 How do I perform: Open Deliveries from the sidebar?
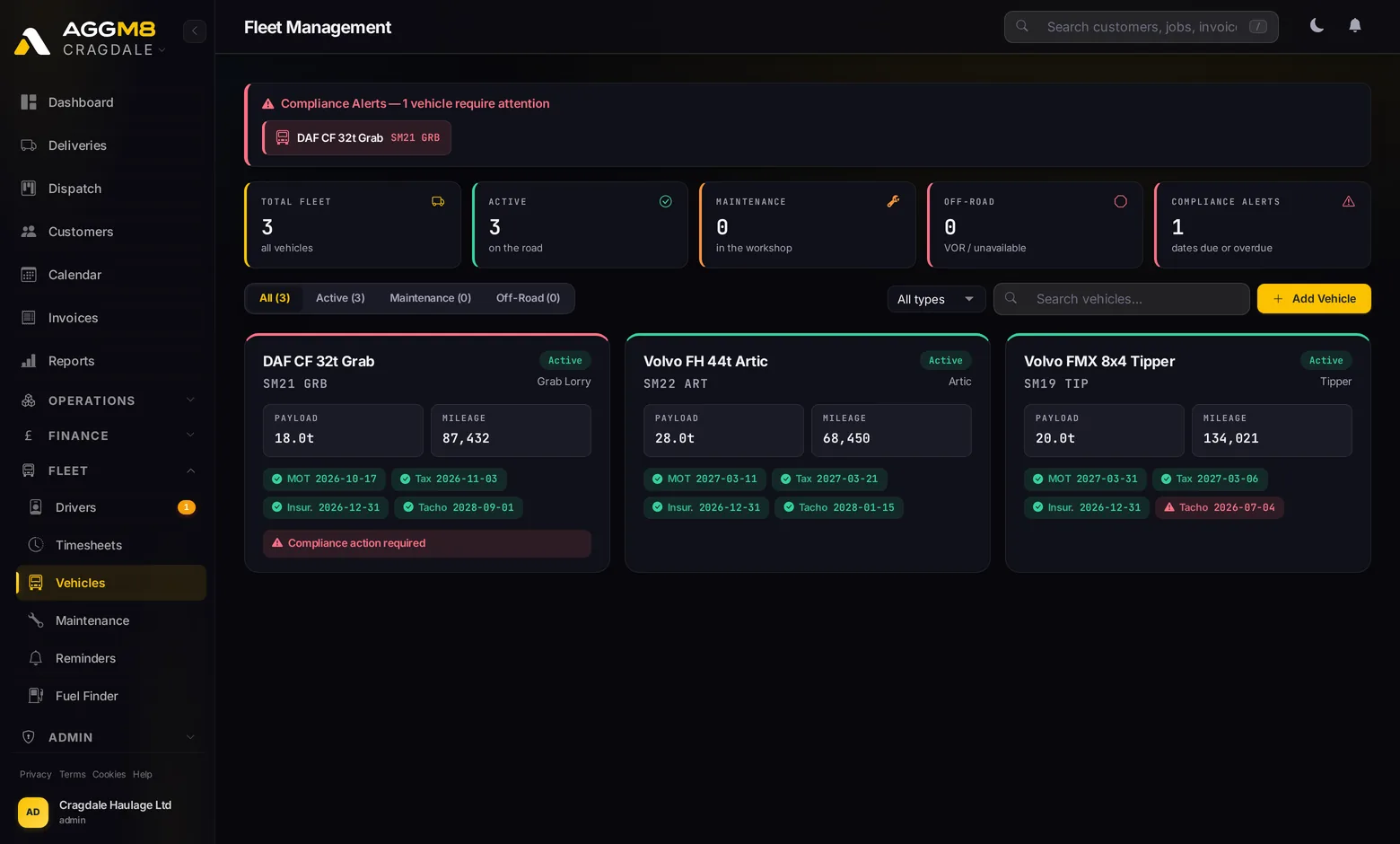[x=109, y=145]
